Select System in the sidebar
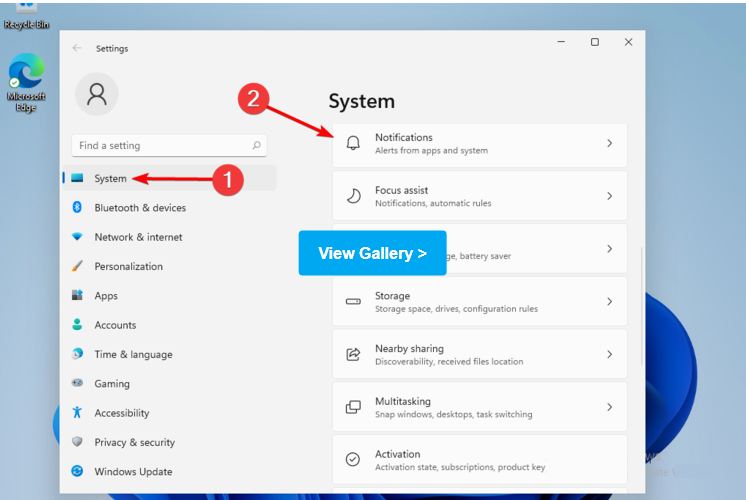 [x=169, y=178]
